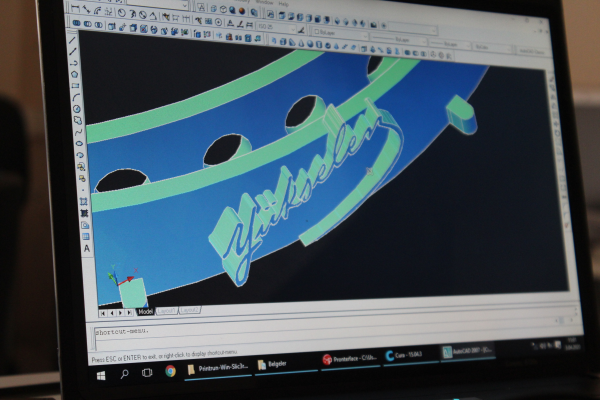Set view to Top
600x400 pixels.
point(282,16)
